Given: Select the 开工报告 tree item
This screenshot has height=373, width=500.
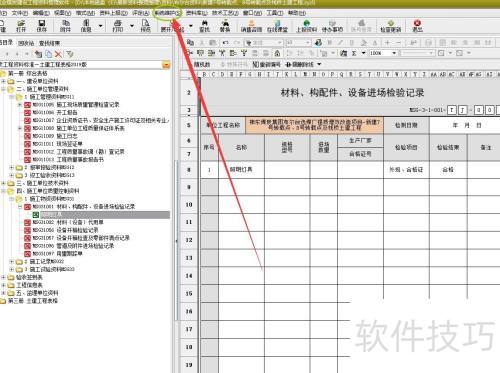Looking at the screenshot, I should pyautogui.click(x=67, y=113).
